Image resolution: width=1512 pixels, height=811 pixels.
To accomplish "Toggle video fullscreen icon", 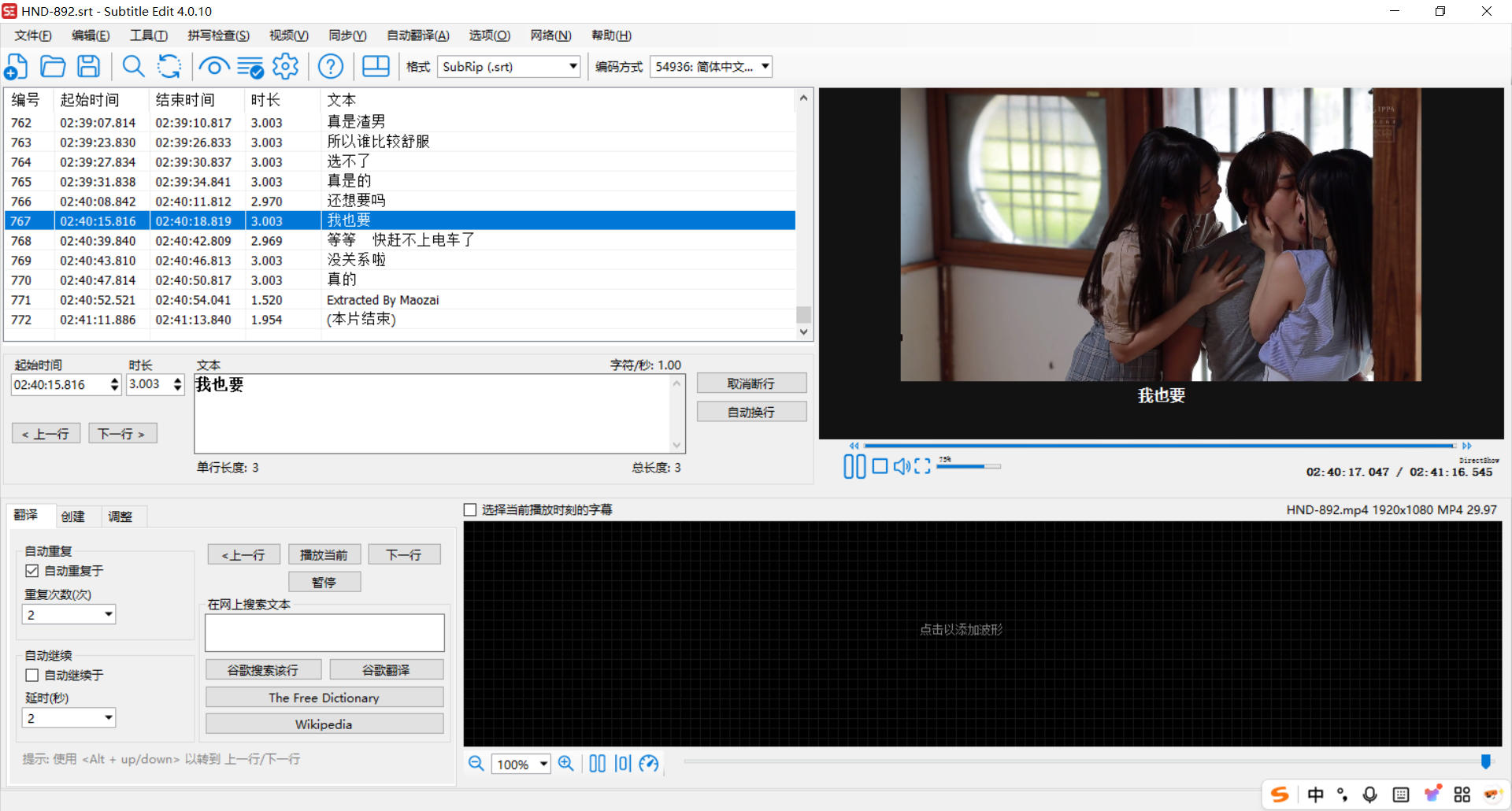I will (922, 466).
